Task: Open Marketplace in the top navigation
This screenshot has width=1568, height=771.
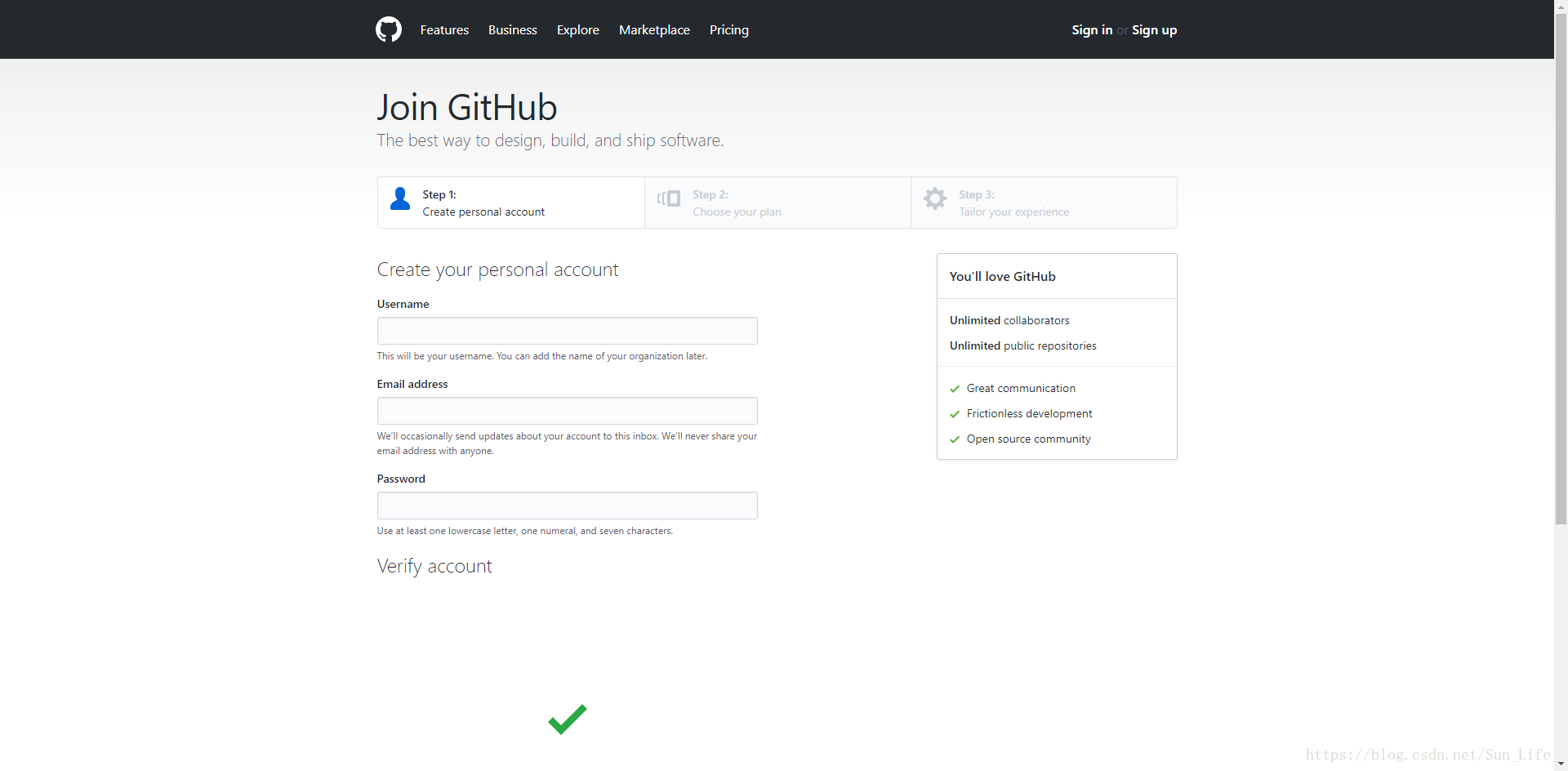Action: point(654,29)
